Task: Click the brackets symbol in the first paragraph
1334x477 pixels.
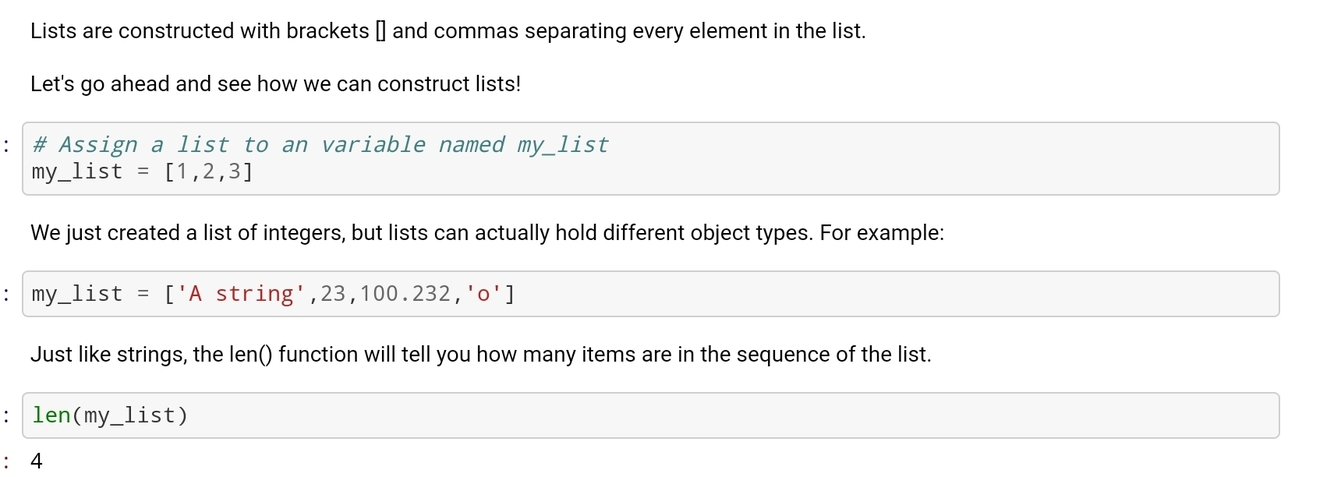Action: coord(380,31)
